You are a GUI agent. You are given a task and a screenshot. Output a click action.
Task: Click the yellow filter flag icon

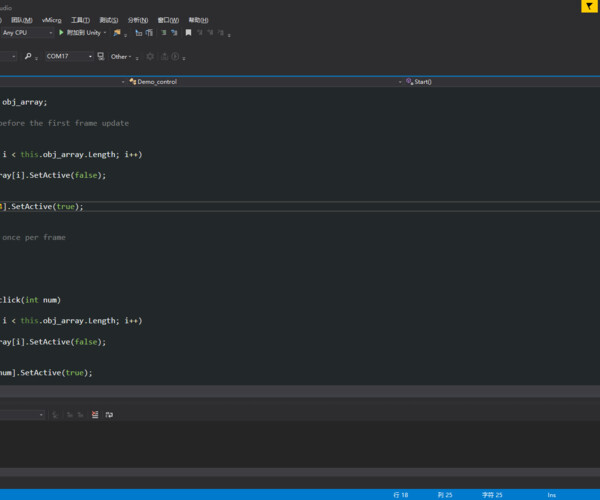[589, 6]
